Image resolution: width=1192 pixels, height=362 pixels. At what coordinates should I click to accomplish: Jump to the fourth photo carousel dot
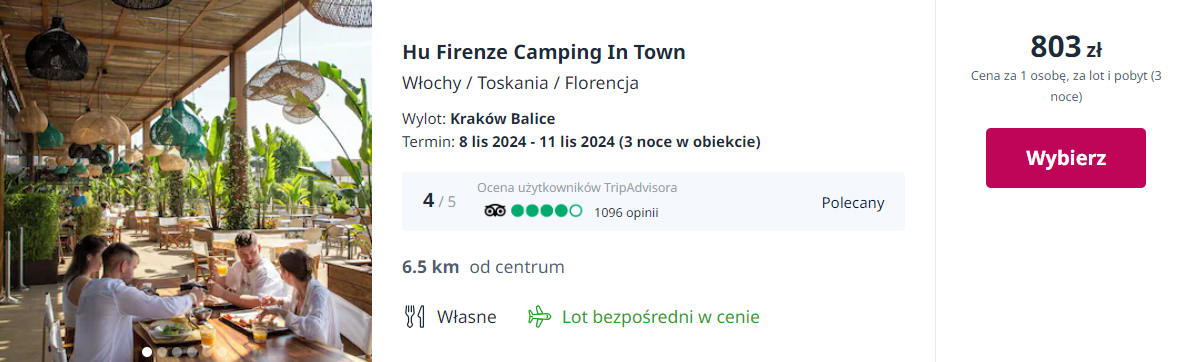pos(192,352)
